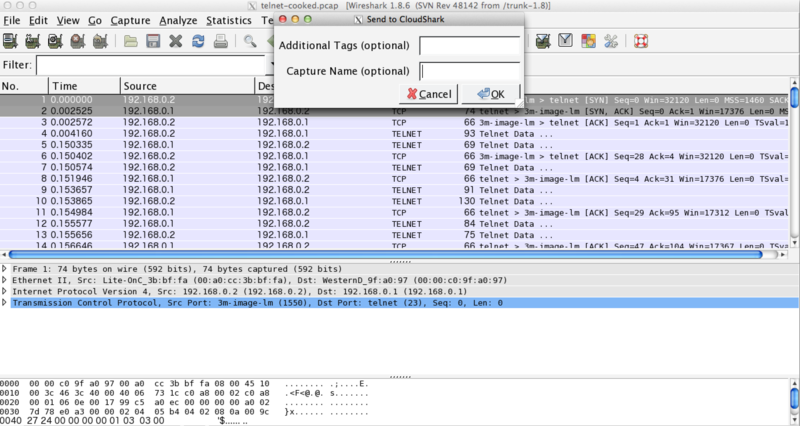Open Analyze menu
Image resolution: width=800 pixels, height=426 pixels.
pos(178,20)
